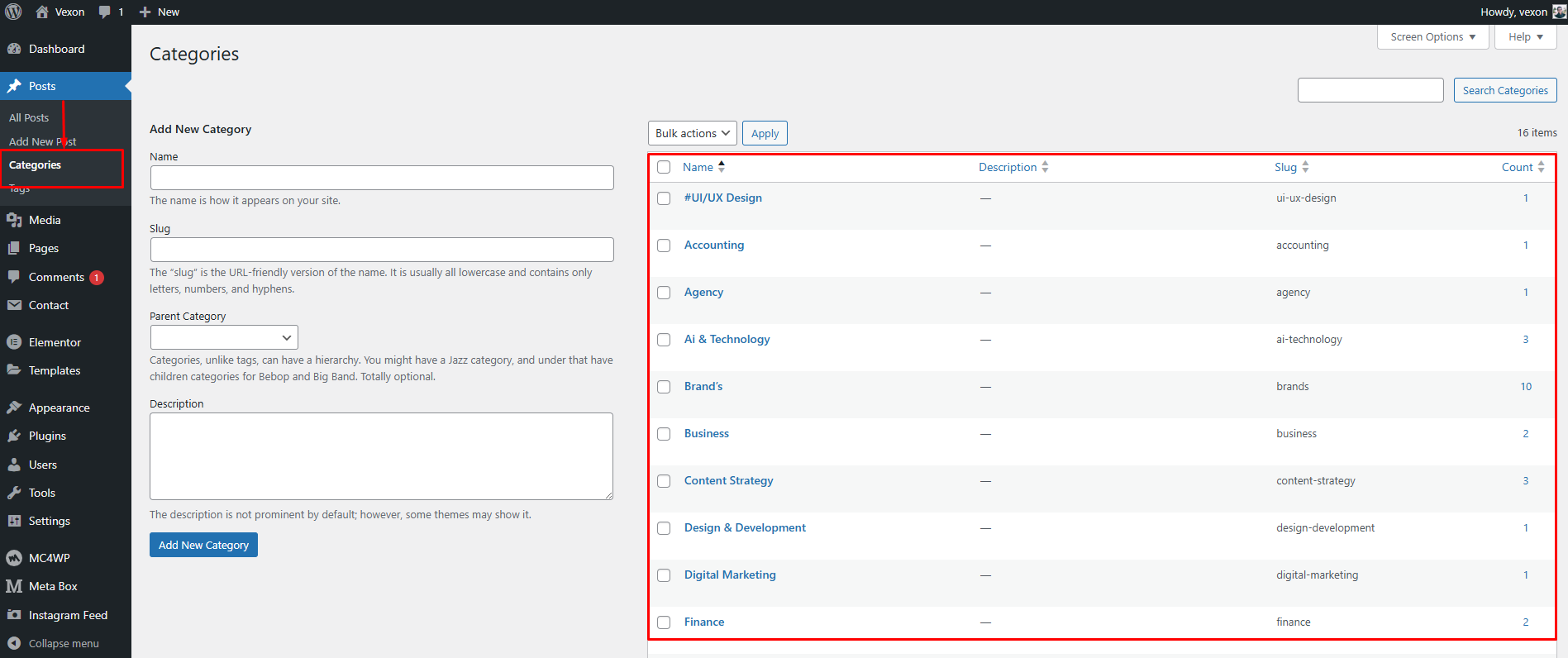Click the Pages icon in sidebar

tap(14, 248)
